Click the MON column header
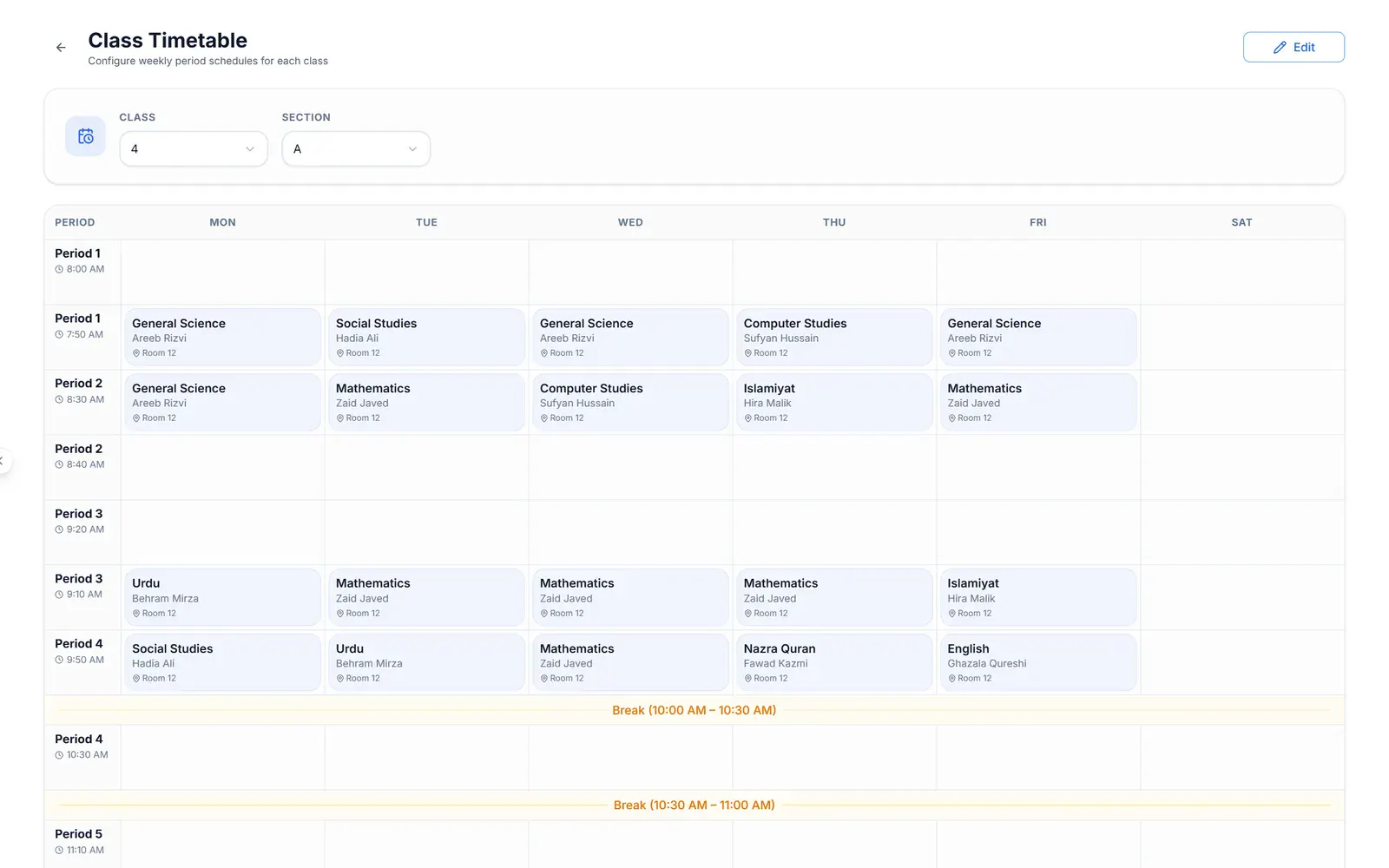The height and width of the screenshot is (868, 1389). (x=222, y=222)
